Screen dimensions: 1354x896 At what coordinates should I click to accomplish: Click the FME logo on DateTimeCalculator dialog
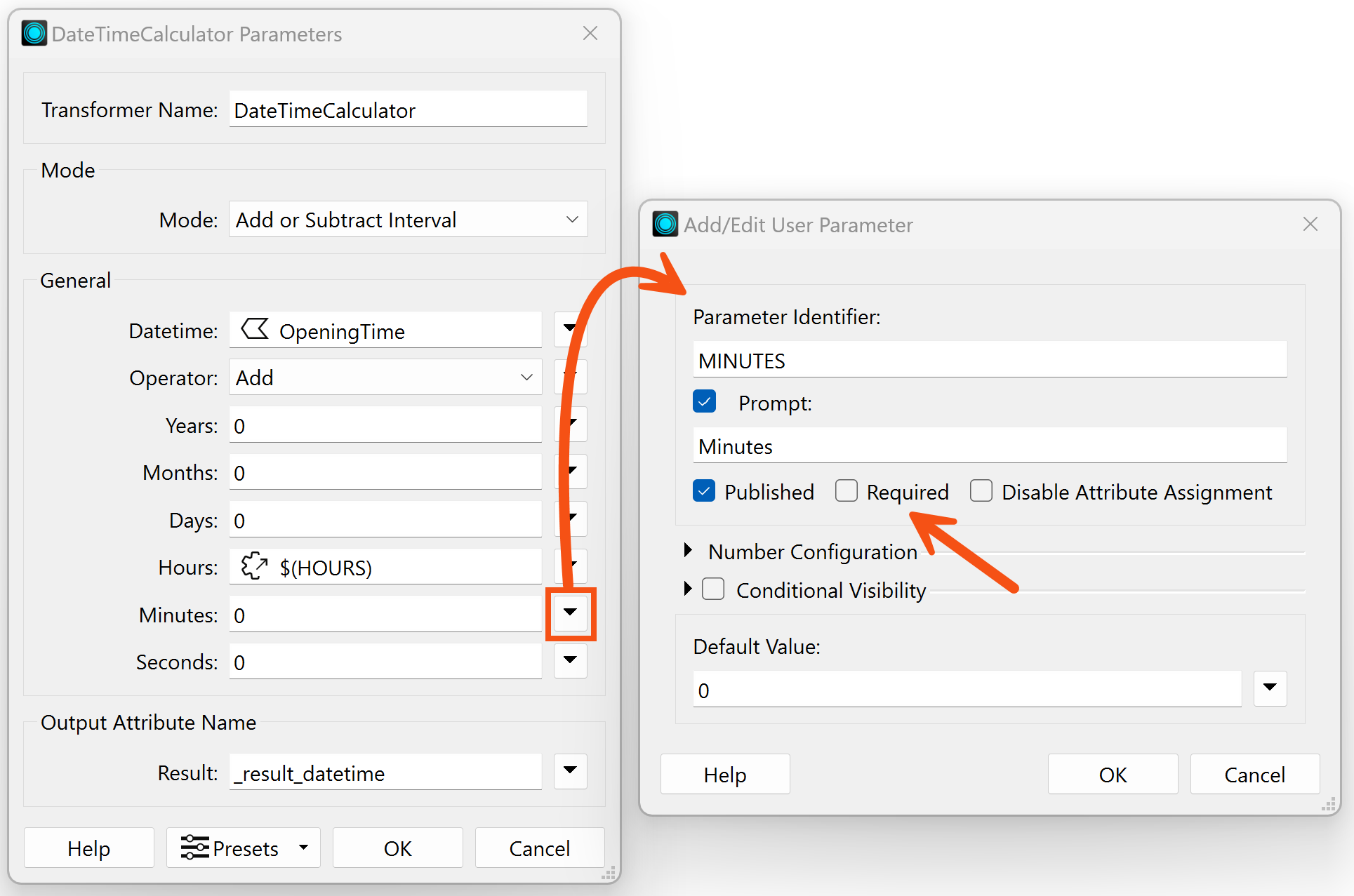34,33
